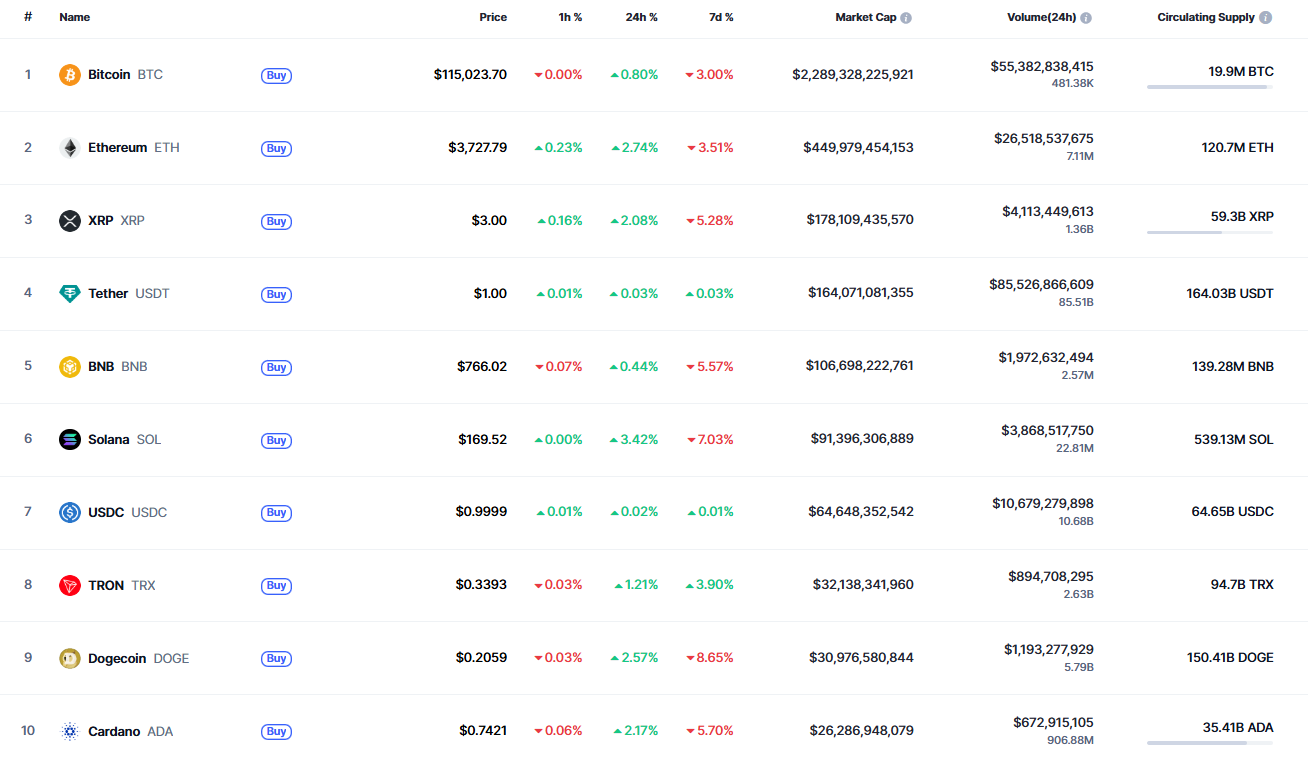This screenshot has height=760, width=1308.
Task: Click the XRP logo icon
Action: point(70,221)
